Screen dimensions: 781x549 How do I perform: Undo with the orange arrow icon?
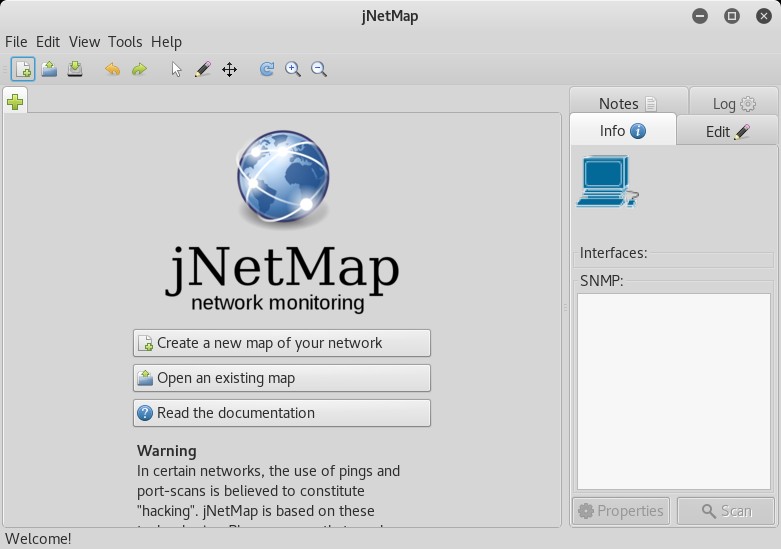(x=113, y=69)
